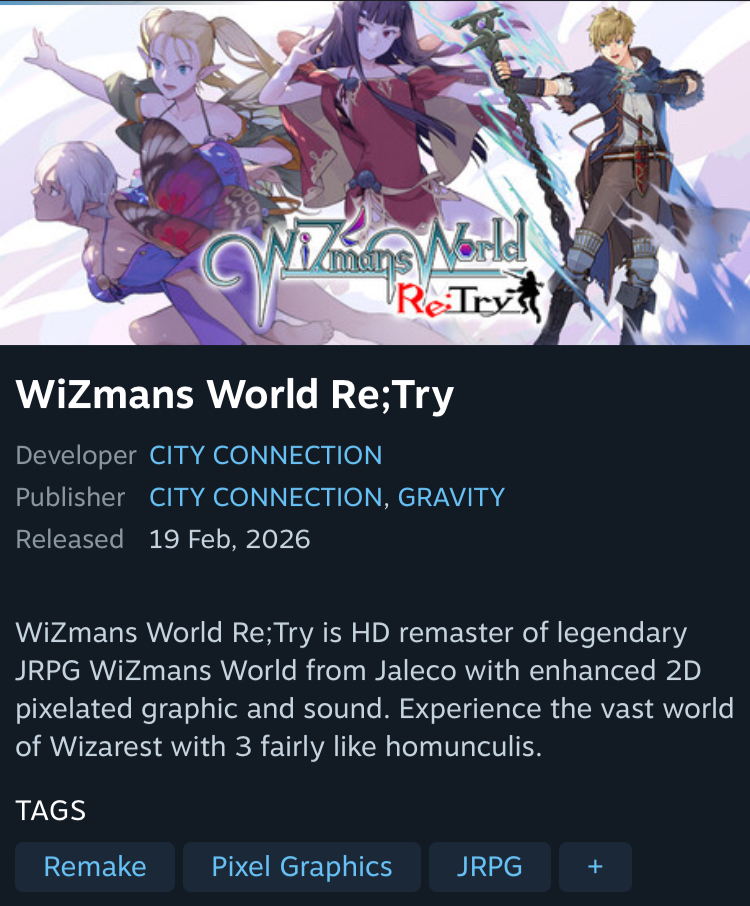Expand more tags with the plus button
This screenshot has width=750, height=906.
(x=595, y=867)
